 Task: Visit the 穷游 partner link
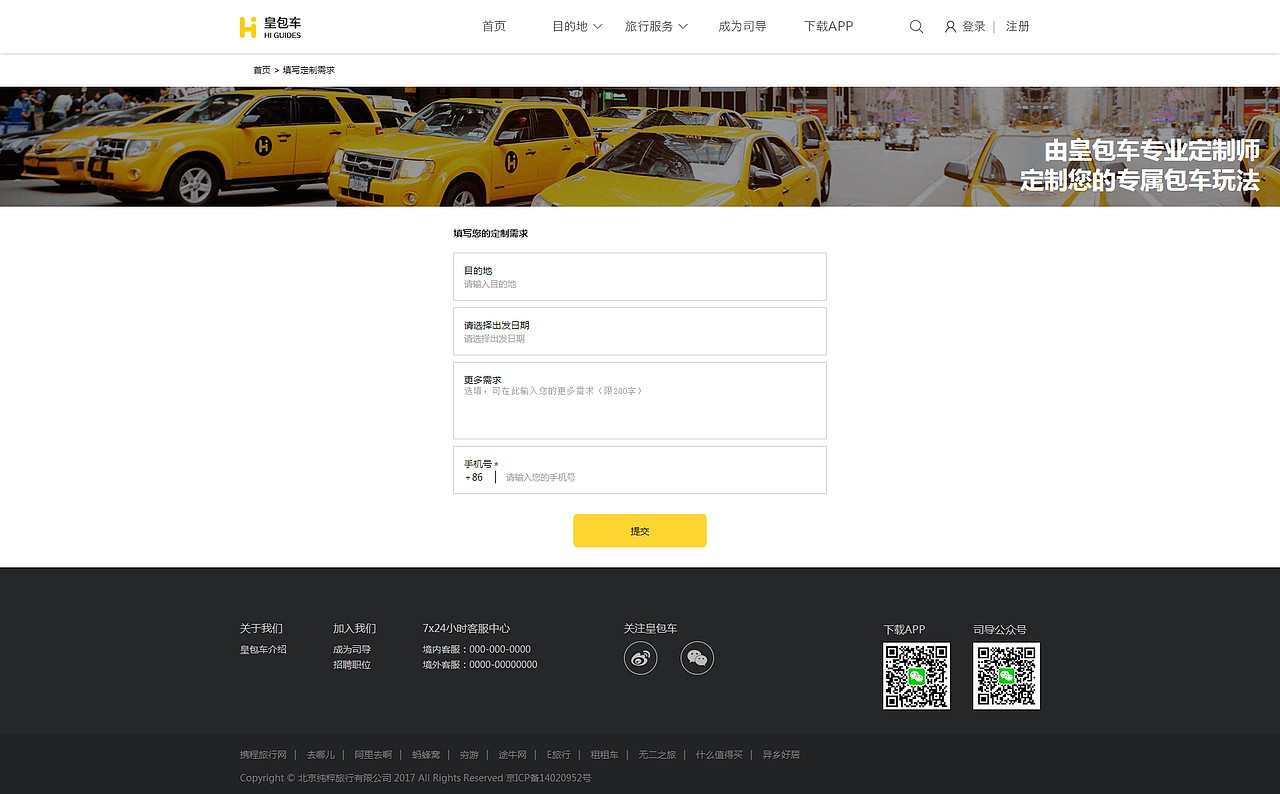469,755
